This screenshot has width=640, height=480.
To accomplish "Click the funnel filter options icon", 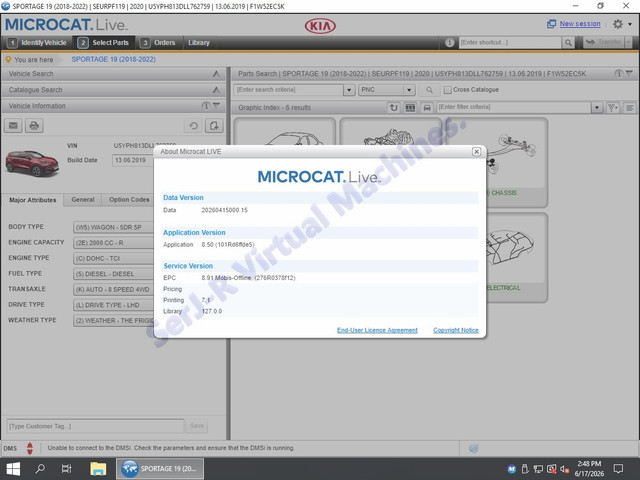I will coord(613,107).
